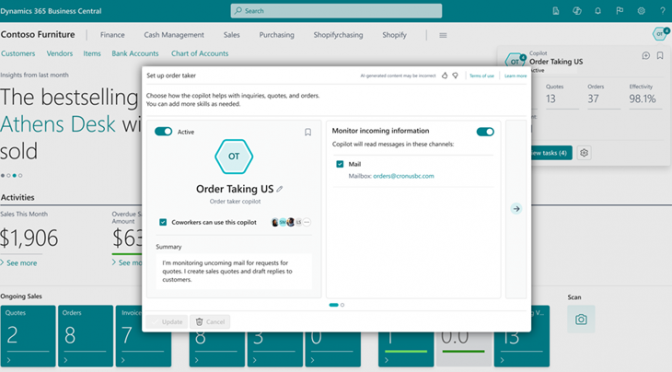Click the Athens Desk headline link
Image resolution: width=672 pixels, height=372 pixels.
click(x=58, y=124)
